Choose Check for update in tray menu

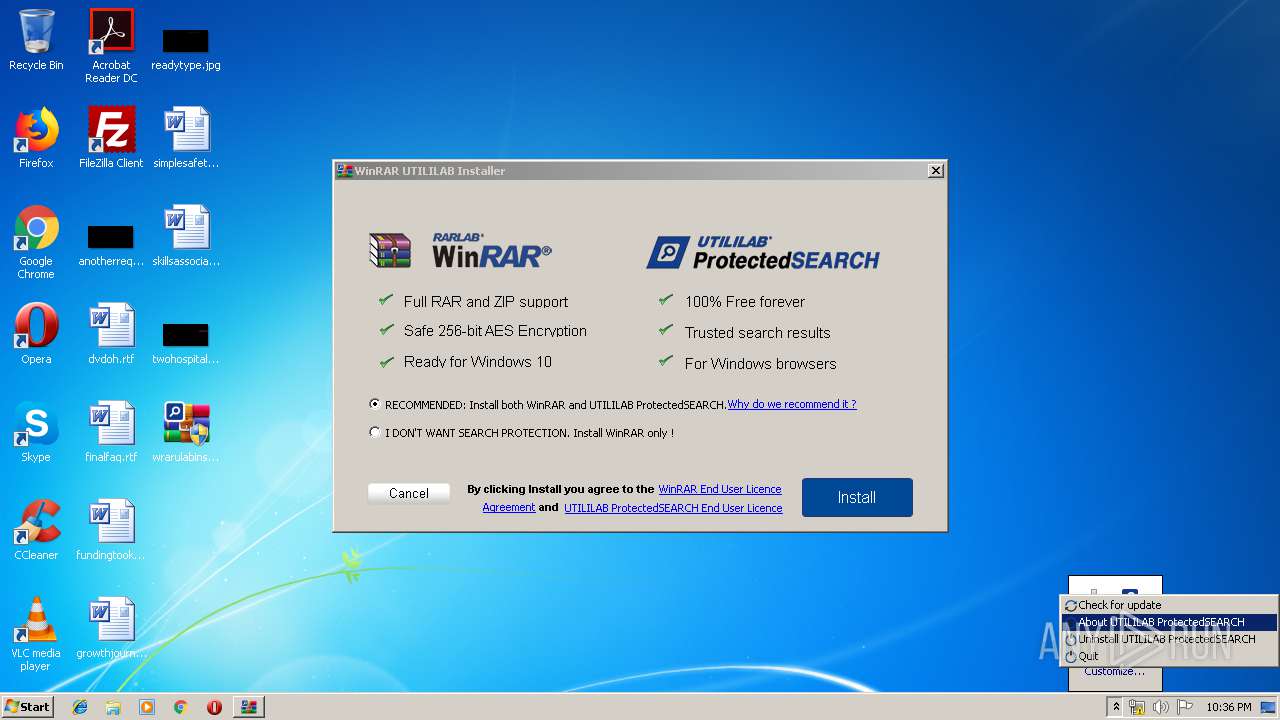(1169, 605)
